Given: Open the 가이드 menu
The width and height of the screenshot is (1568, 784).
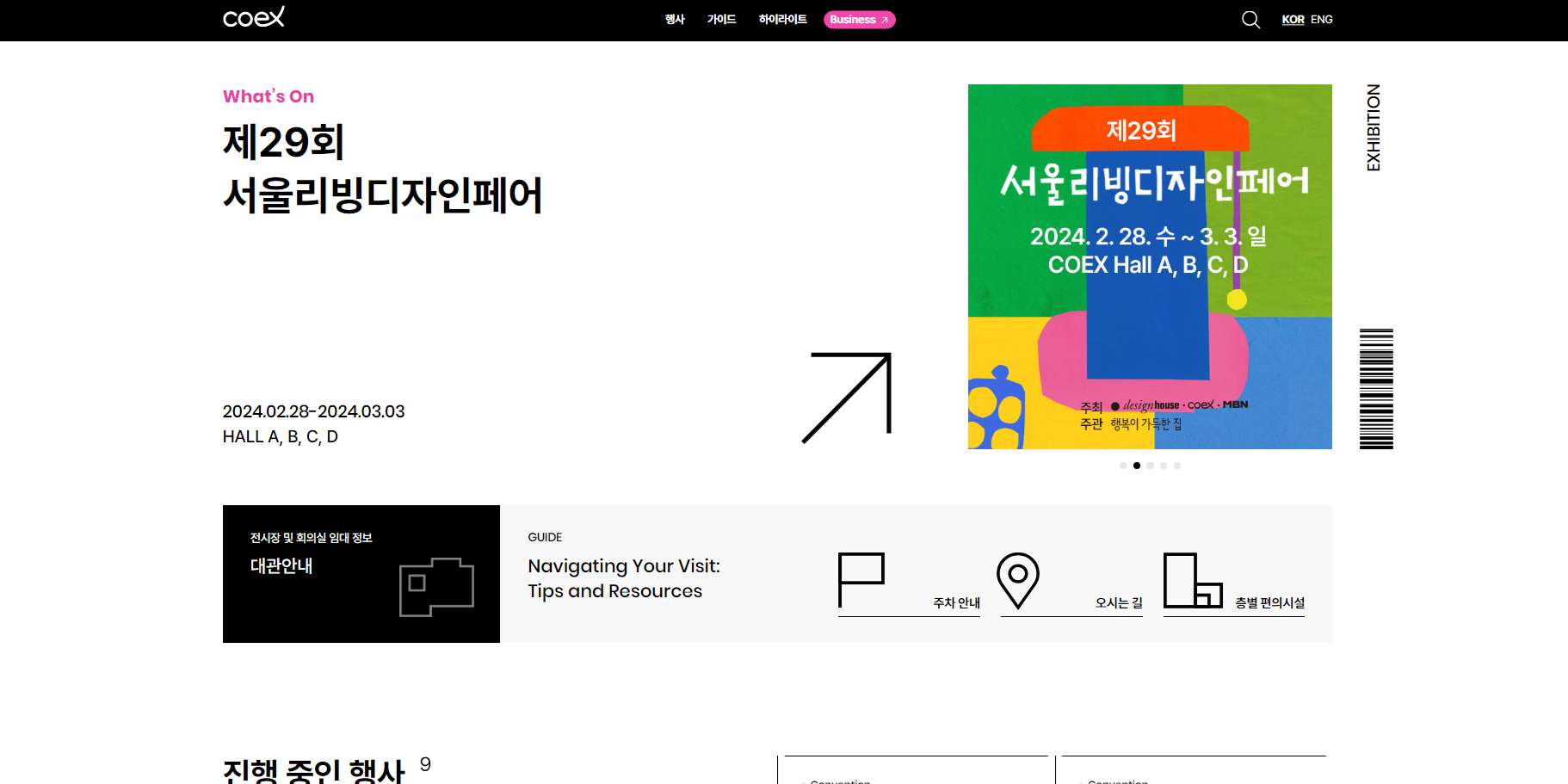Looking at the screenshot, I should point(721,20).
